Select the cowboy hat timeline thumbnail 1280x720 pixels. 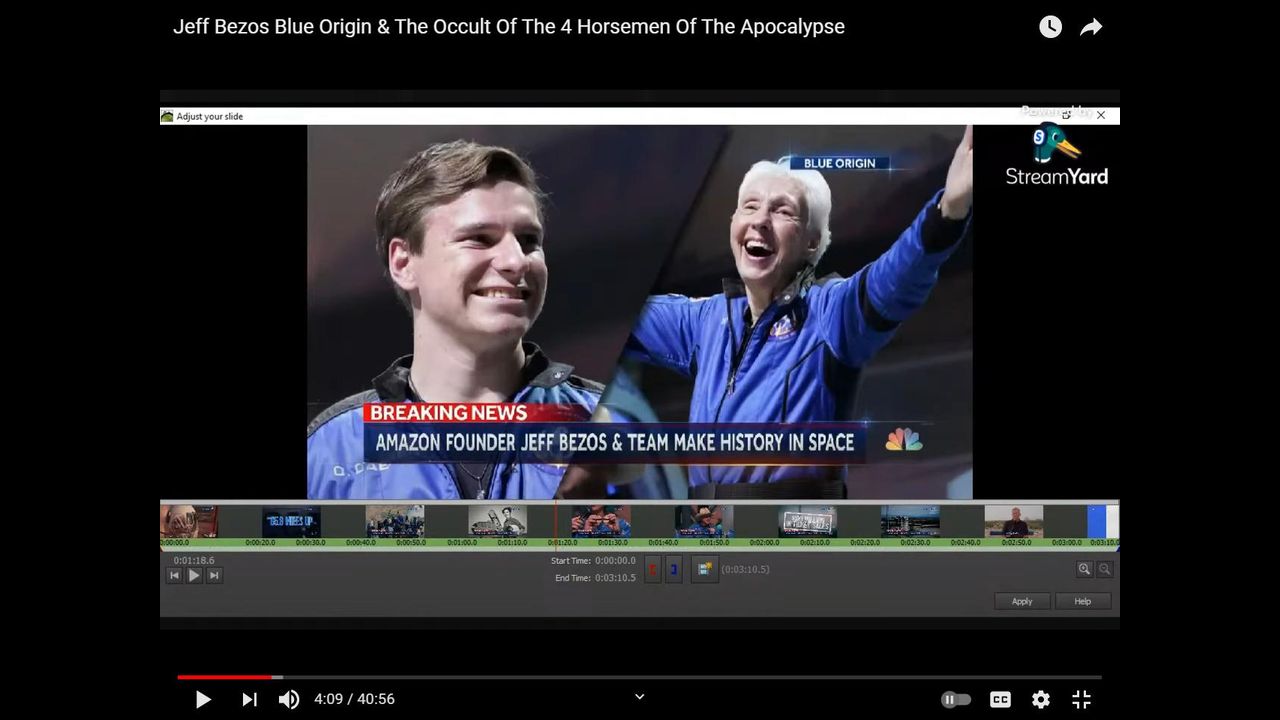pyautogui.click(x=704, y=521)
